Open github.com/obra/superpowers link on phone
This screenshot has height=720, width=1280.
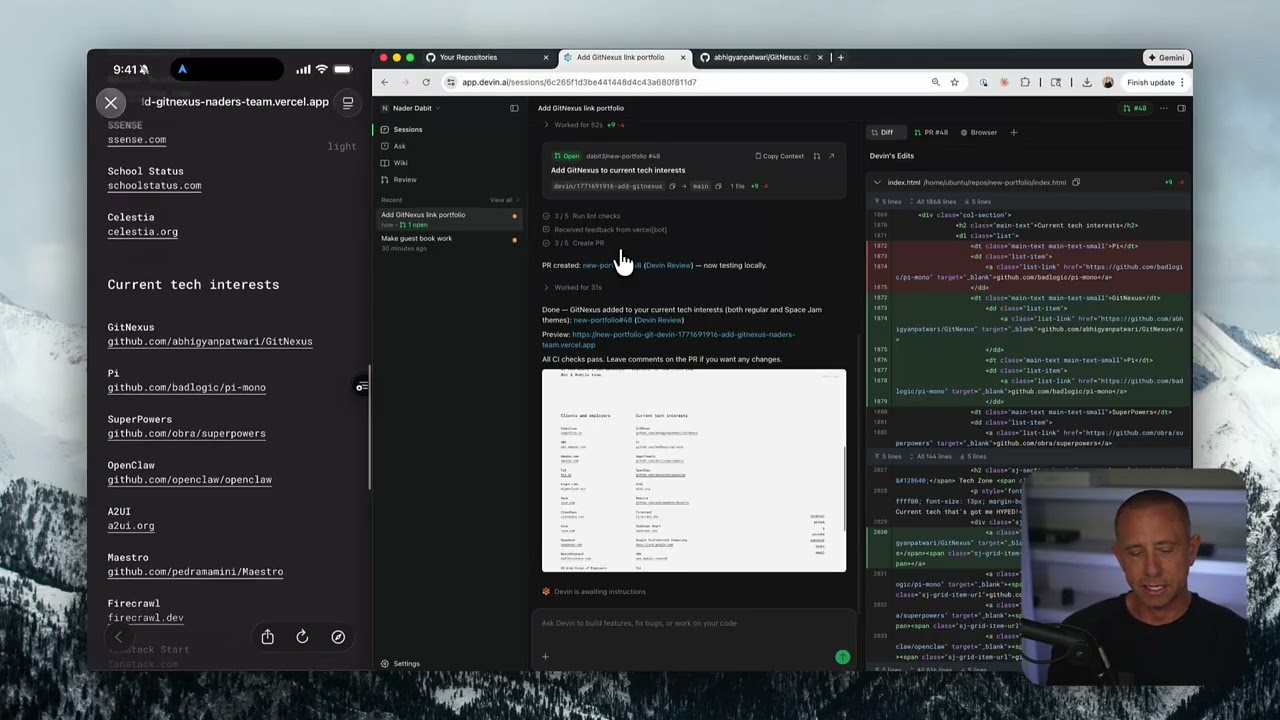click(x=187, y=434)
